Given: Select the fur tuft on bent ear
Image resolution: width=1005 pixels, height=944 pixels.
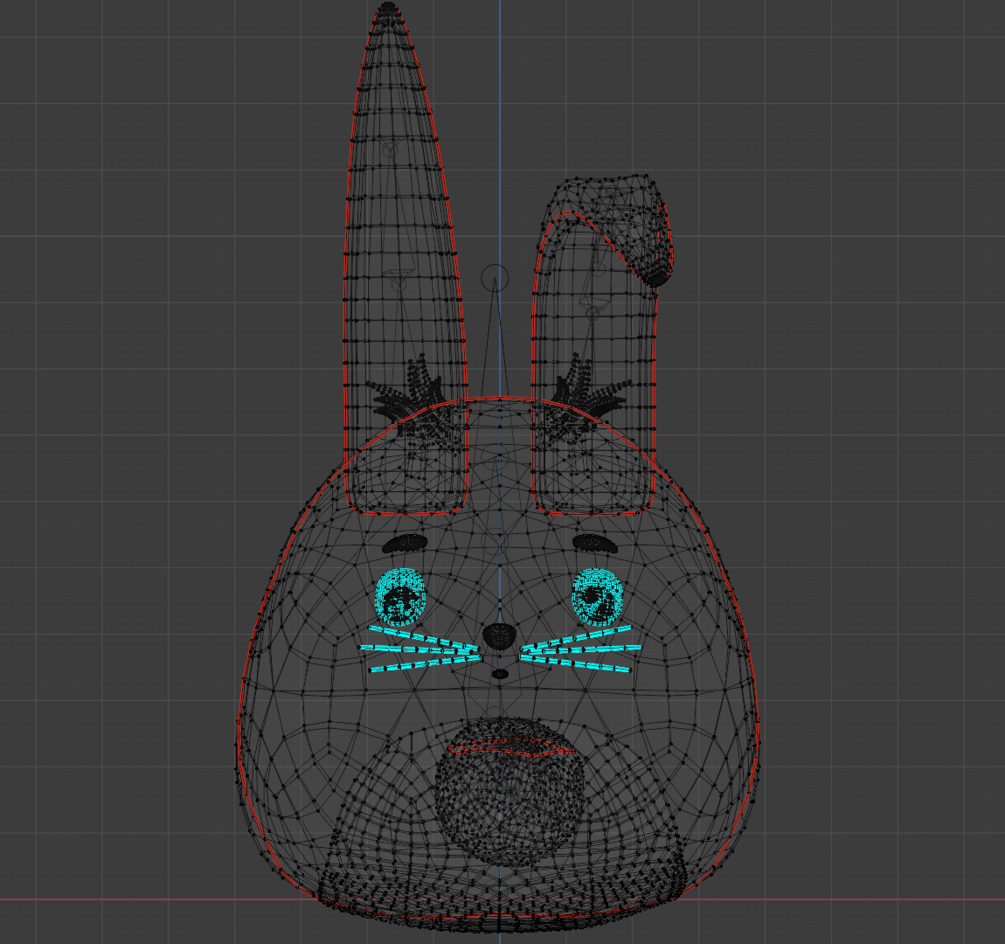Looking at the screenshot, I should coord(585,401).
